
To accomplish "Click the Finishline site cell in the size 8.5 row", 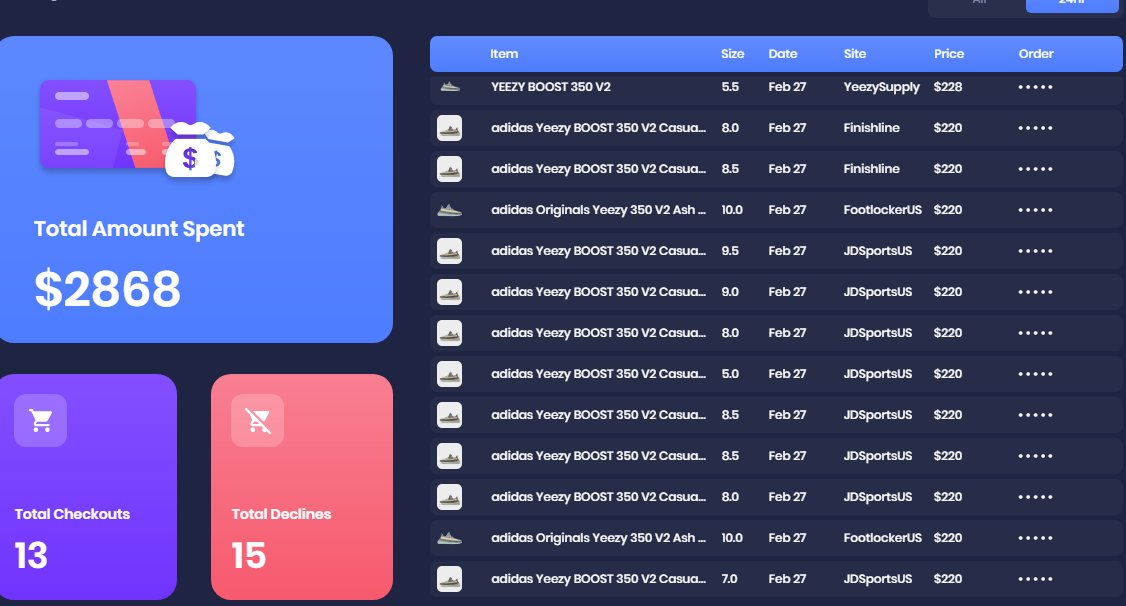I will pyautogui.click(x=871, y=169).
